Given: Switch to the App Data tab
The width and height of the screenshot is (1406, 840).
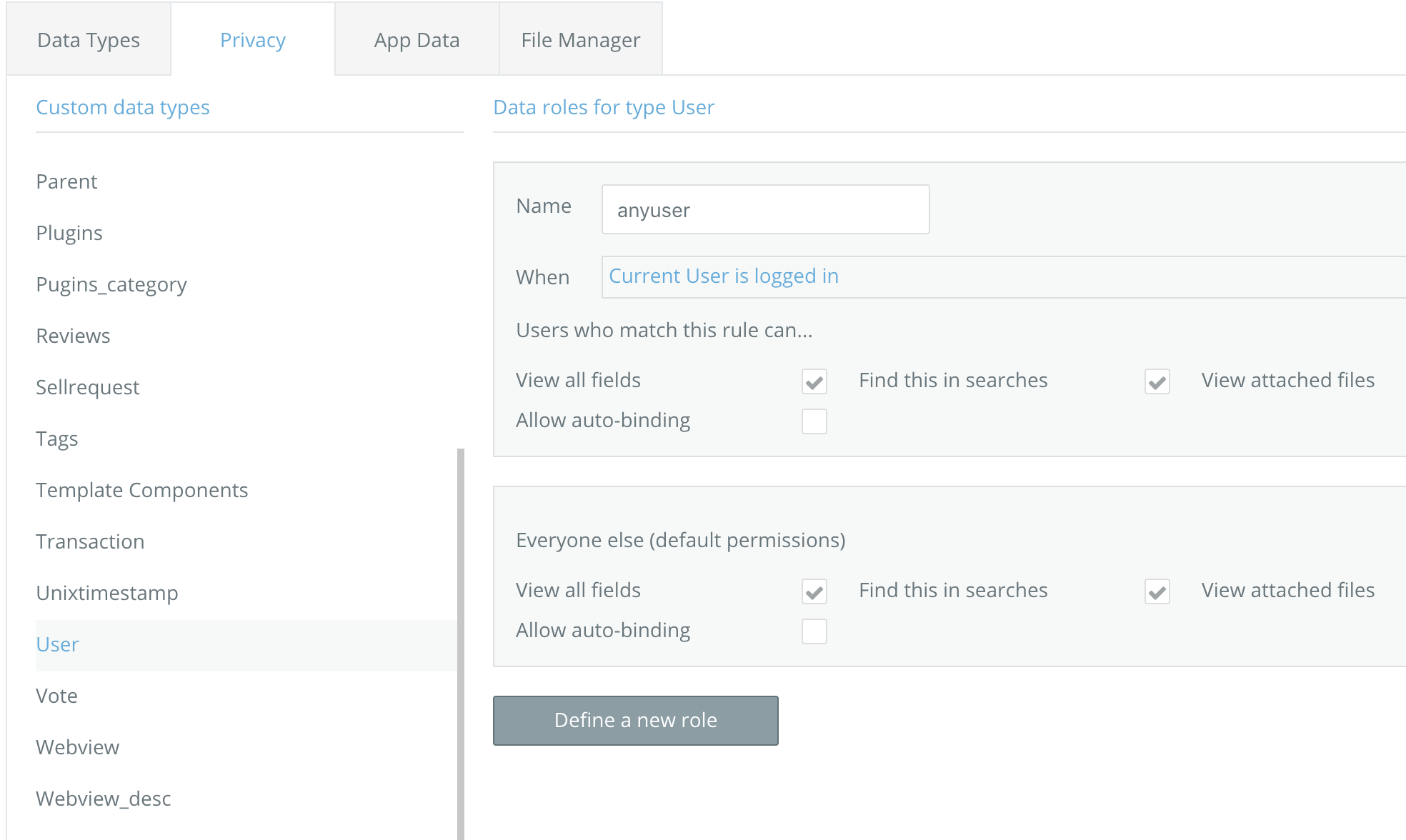Looking at the screenshot, I should 417,39.
